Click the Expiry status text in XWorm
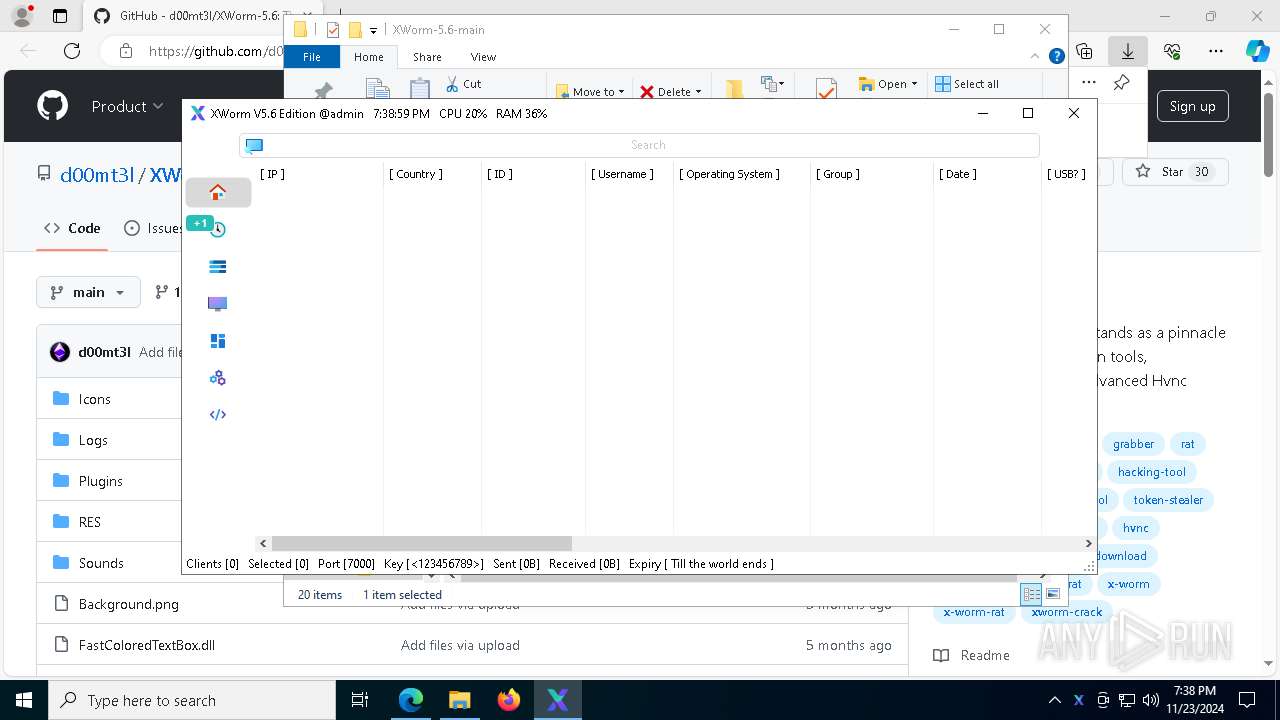 (701, 564)
